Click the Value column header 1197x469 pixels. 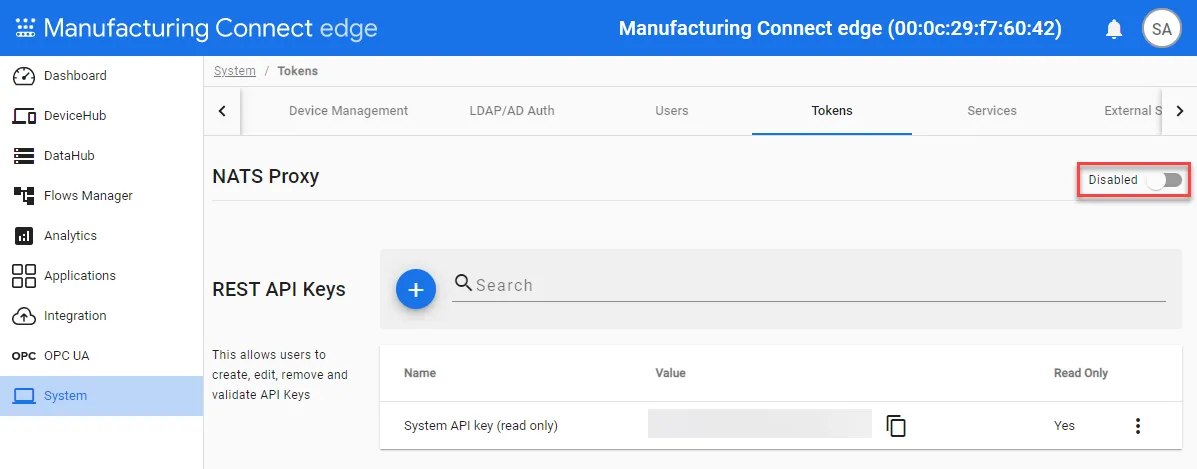[x=670, y=373]
